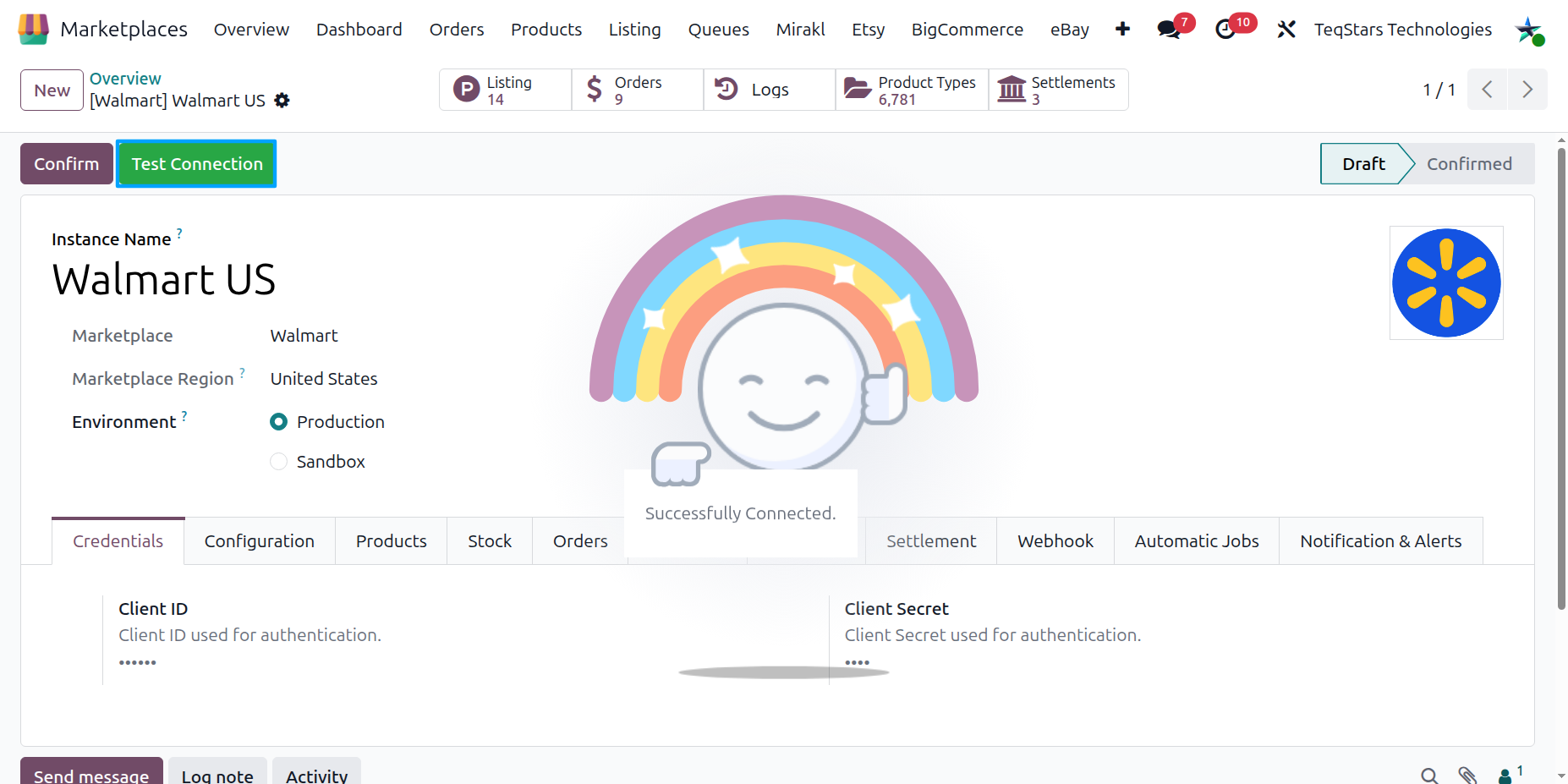This screenshot has height=784, width=1568.
Task: Select the Production environment radio button
Action: click(278, 422)
